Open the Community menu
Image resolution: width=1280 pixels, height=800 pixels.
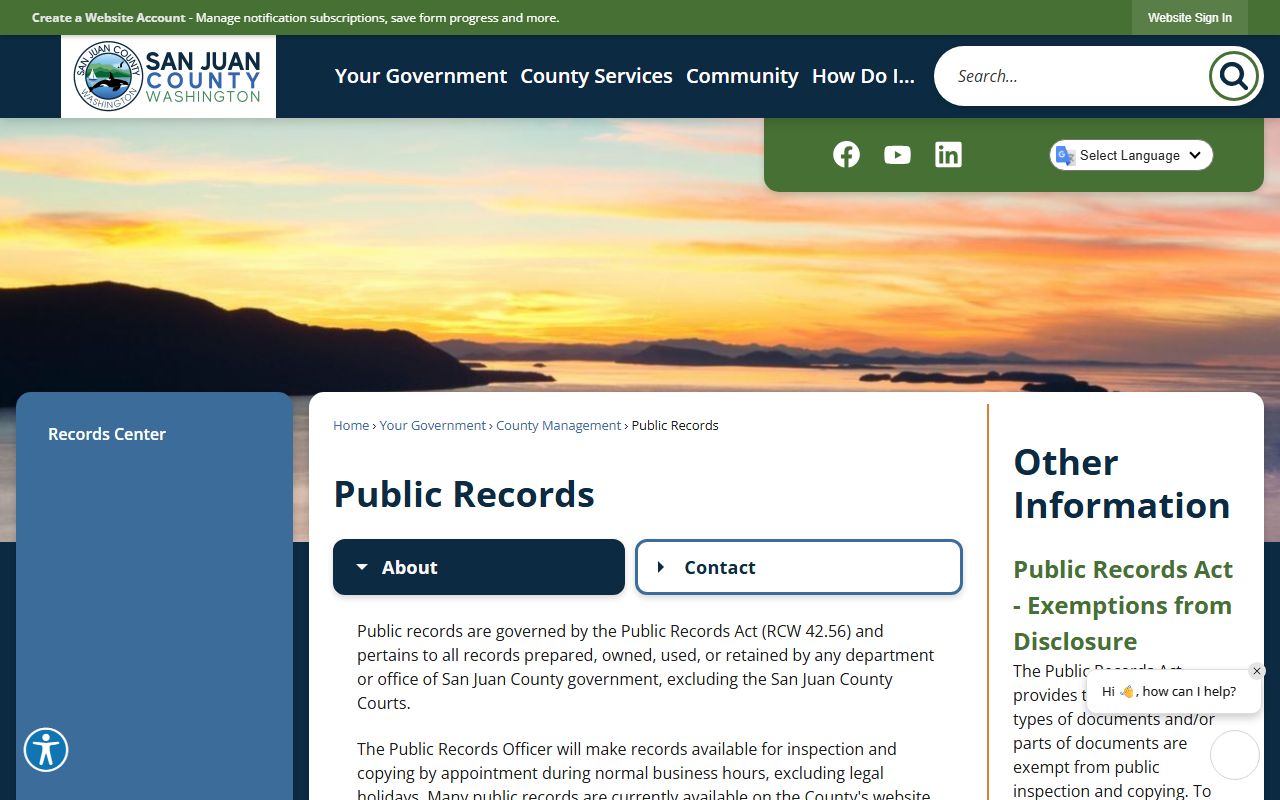pyautogui.click(x=742, y=76)
